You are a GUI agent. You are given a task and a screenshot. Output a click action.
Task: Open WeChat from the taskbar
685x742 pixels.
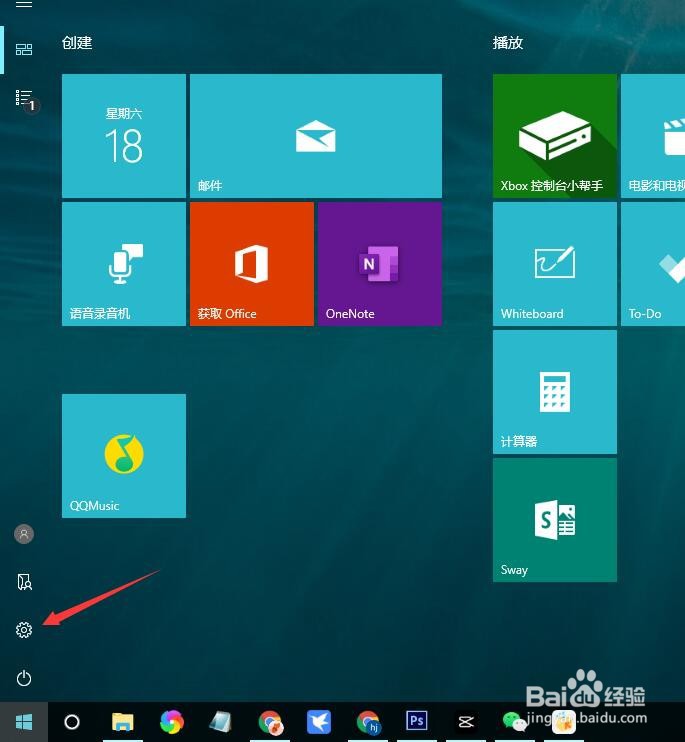[515, 722]
